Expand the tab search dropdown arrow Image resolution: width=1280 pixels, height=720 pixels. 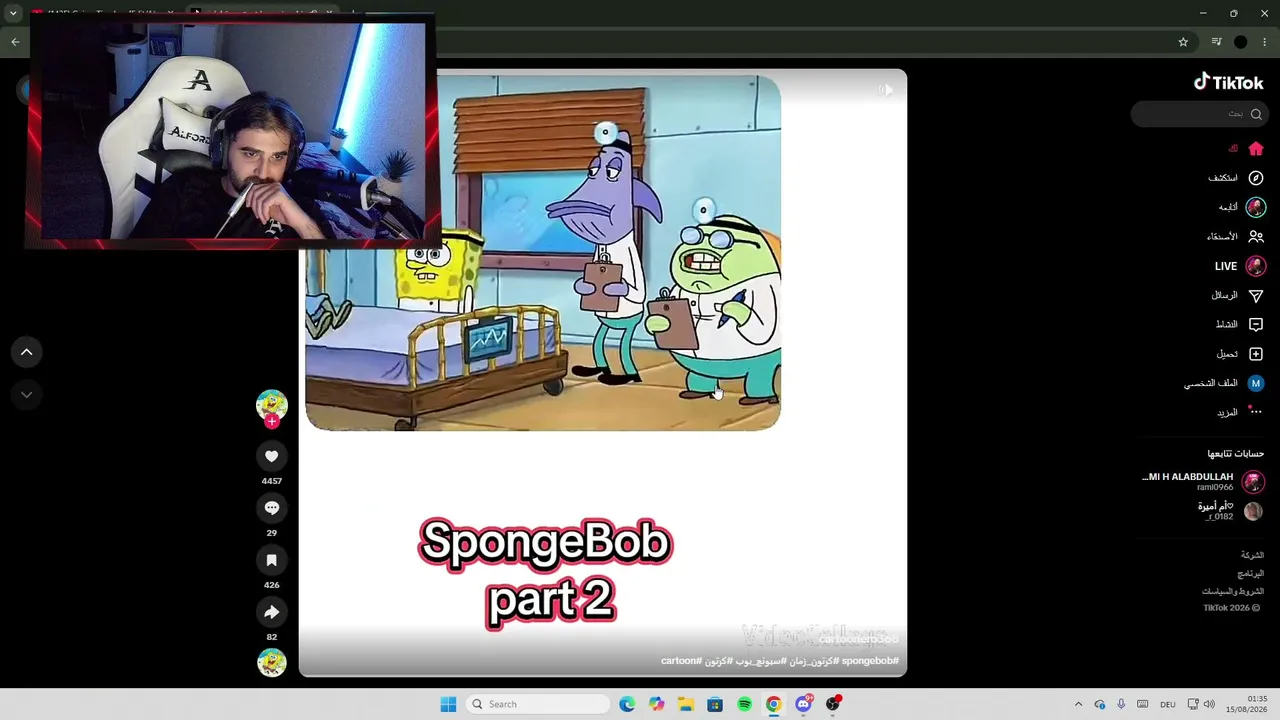pyautogui.click(x=13, y=14)
